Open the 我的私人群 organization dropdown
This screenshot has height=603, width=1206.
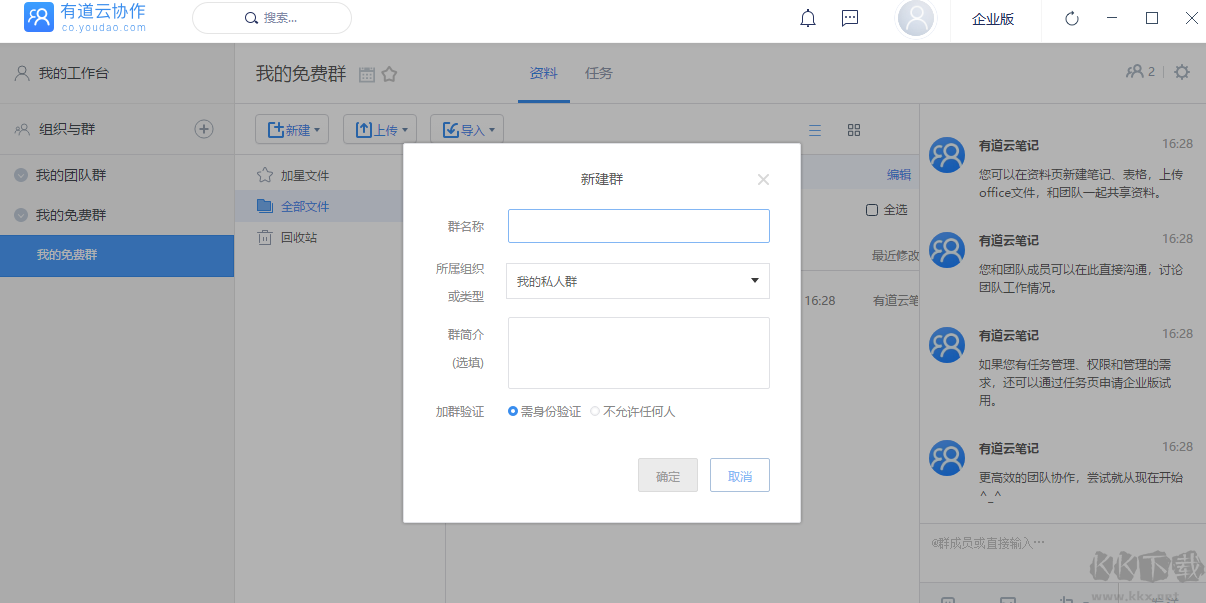[638, 281]
